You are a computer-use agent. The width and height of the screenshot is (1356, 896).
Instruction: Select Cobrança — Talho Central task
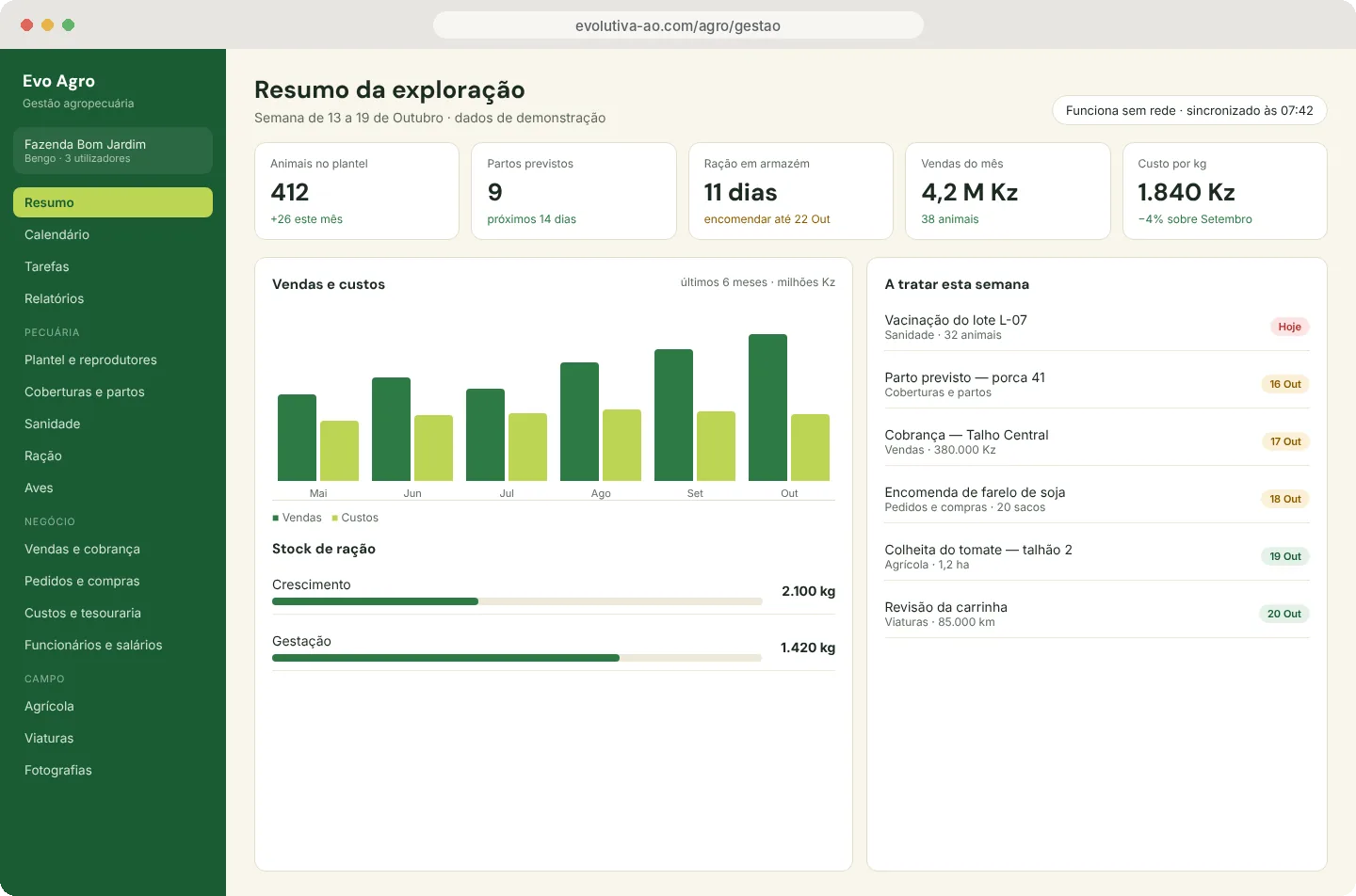click(1097, 441)
